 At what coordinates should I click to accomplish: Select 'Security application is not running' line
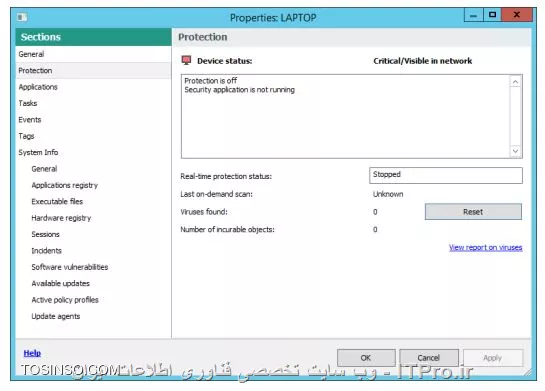239,90
